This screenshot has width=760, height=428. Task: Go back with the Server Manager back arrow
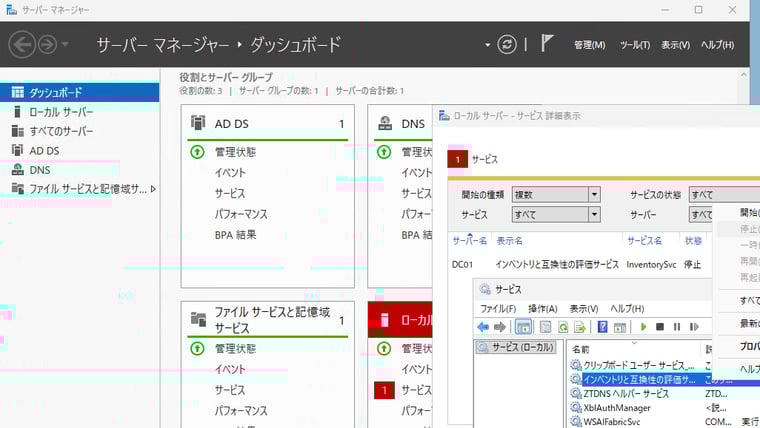click(22, 45)
